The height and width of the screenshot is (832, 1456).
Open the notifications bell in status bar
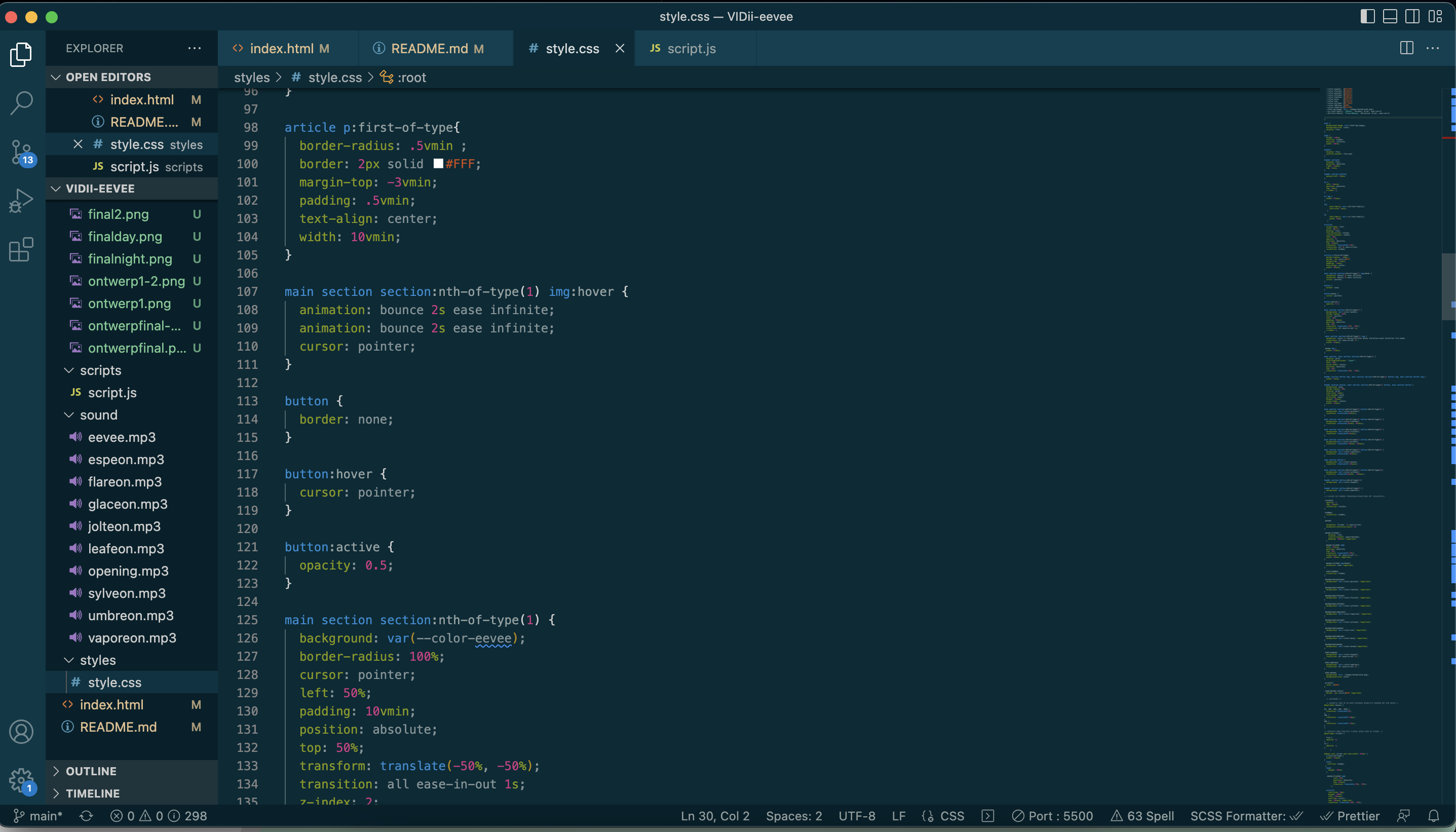[x=1433, y=816]
